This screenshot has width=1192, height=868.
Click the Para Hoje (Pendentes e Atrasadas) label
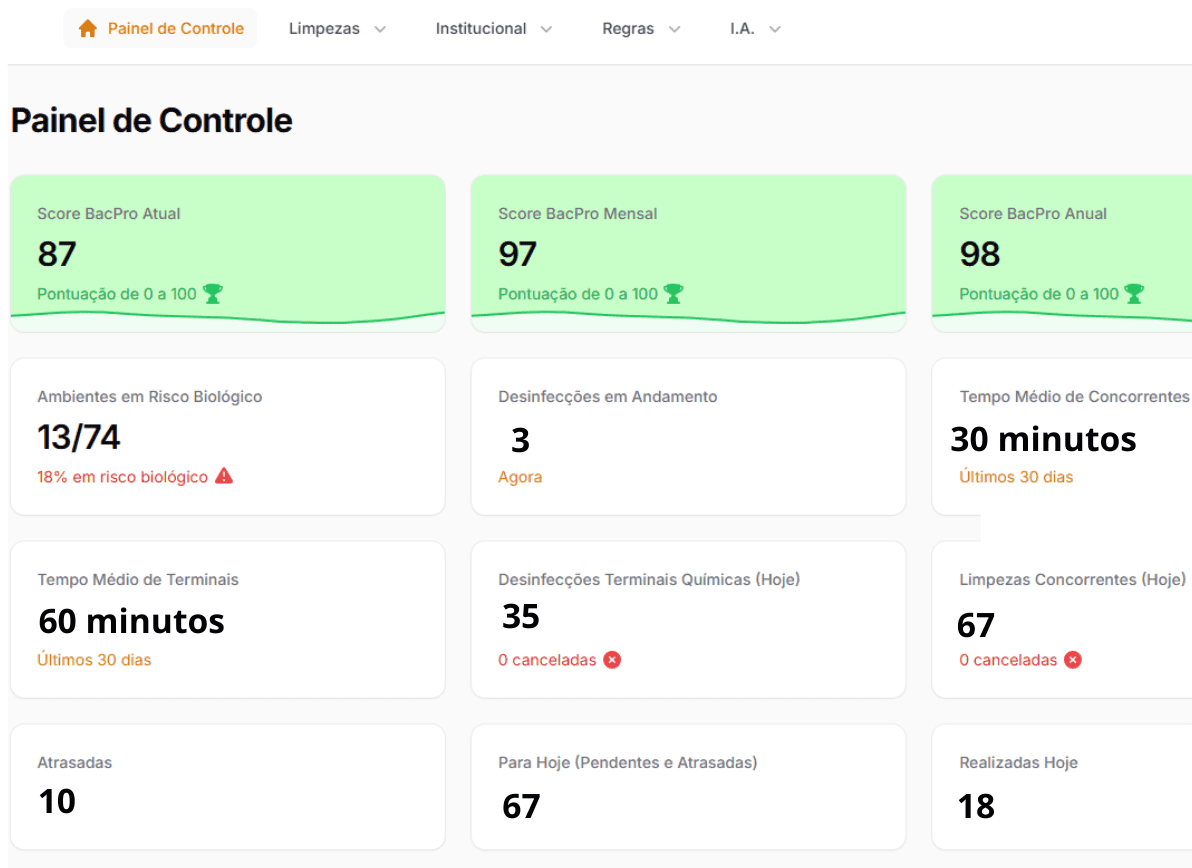[627, 763]
